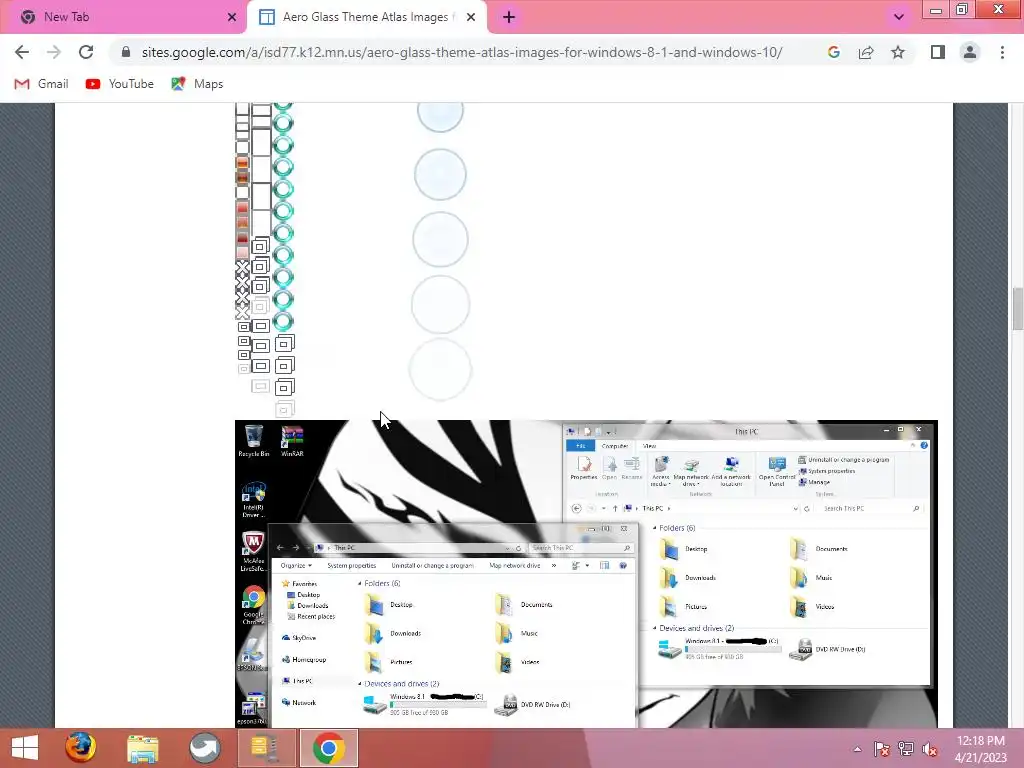
Task: Open the network tray icon
Action: pyautogui.click(x=906, y=749)
